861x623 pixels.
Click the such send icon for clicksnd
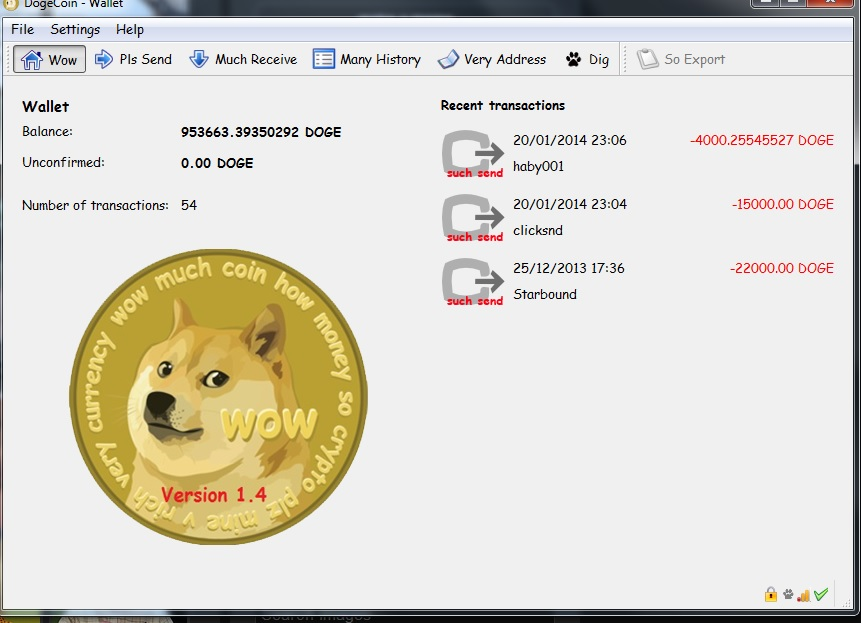(x=473, y=218)
